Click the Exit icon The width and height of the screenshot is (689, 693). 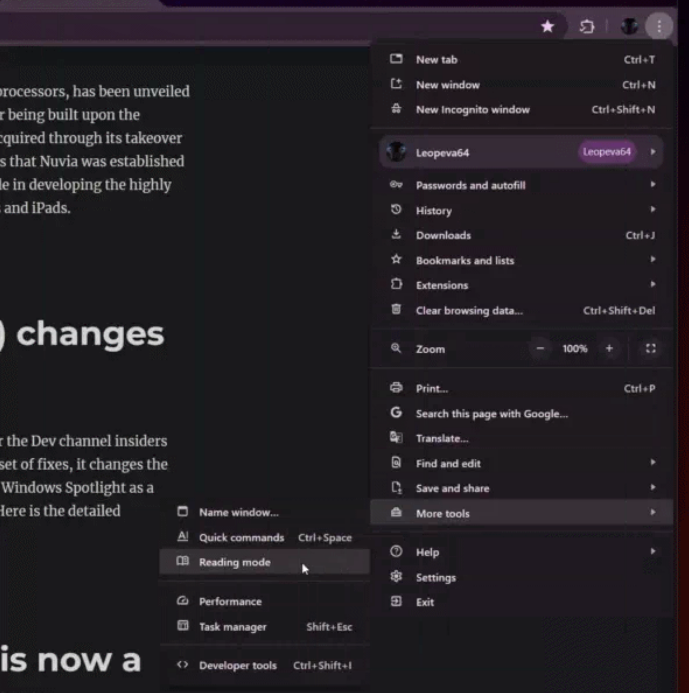click(396, 601)
